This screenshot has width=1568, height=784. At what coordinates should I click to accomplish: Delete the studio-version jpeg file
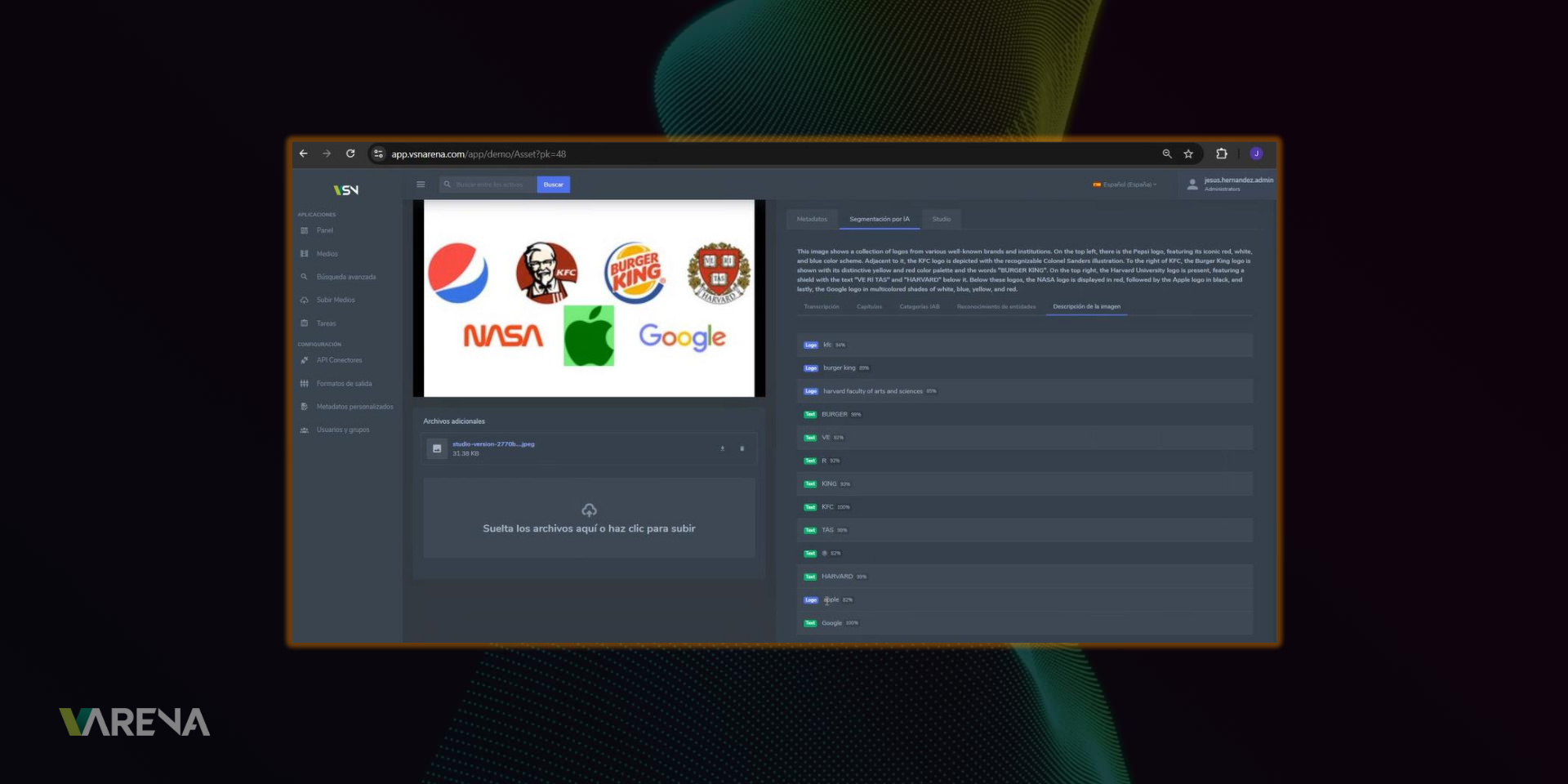742,448
